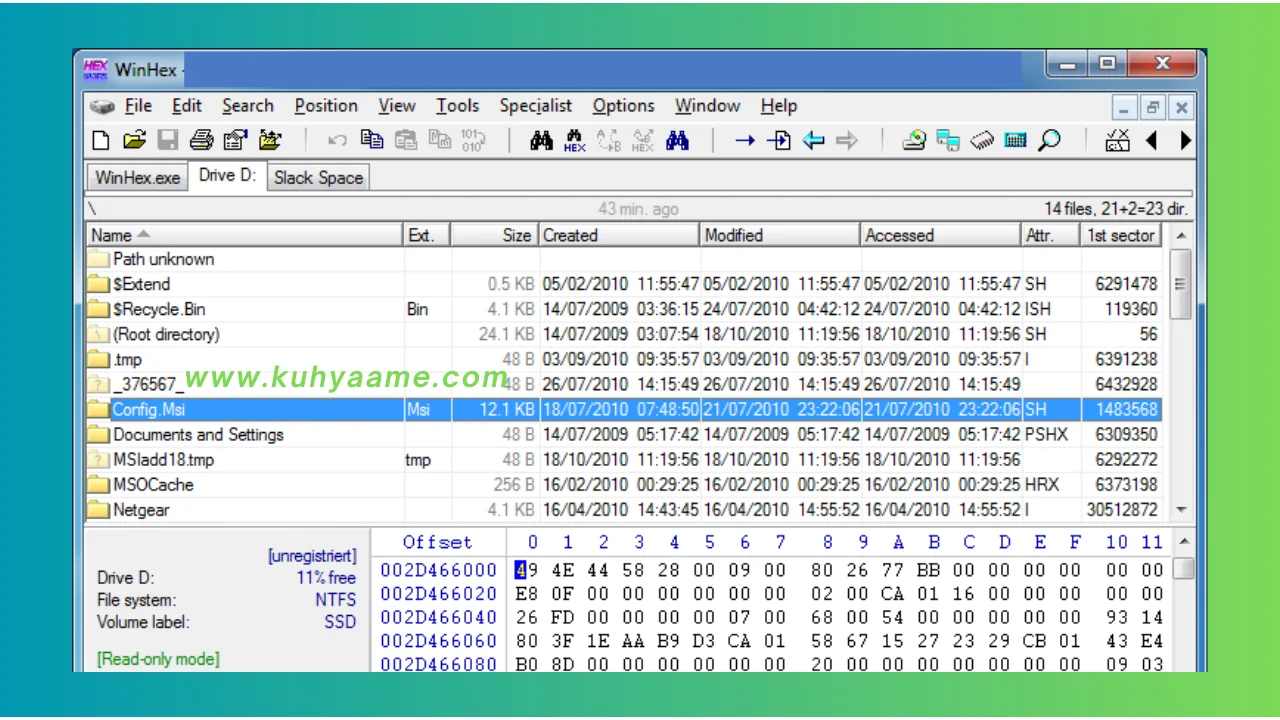Click the Copy block icon
The image size is (1280, 720).
click(x=372, y=141)
